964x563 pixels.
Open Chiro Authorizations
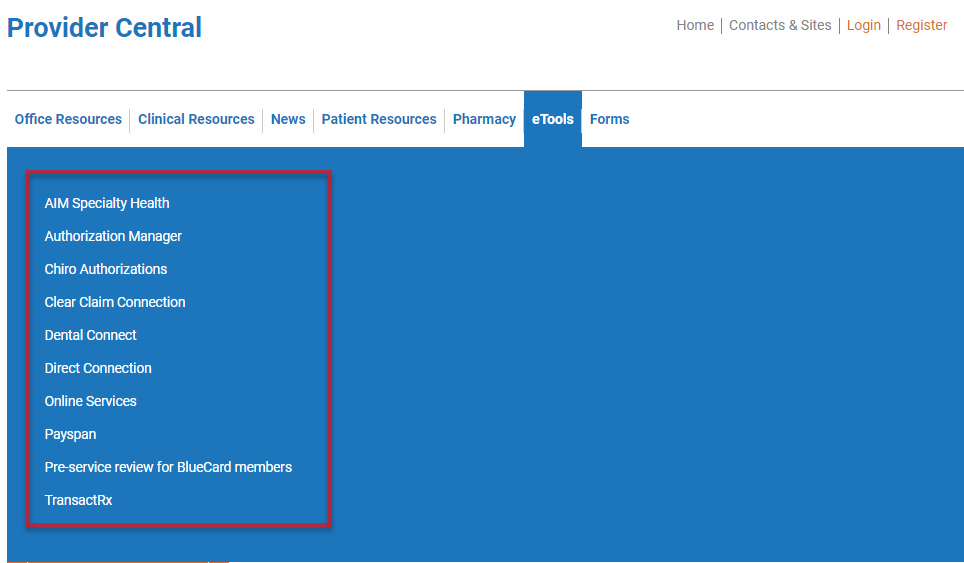(x=106, y=269)
